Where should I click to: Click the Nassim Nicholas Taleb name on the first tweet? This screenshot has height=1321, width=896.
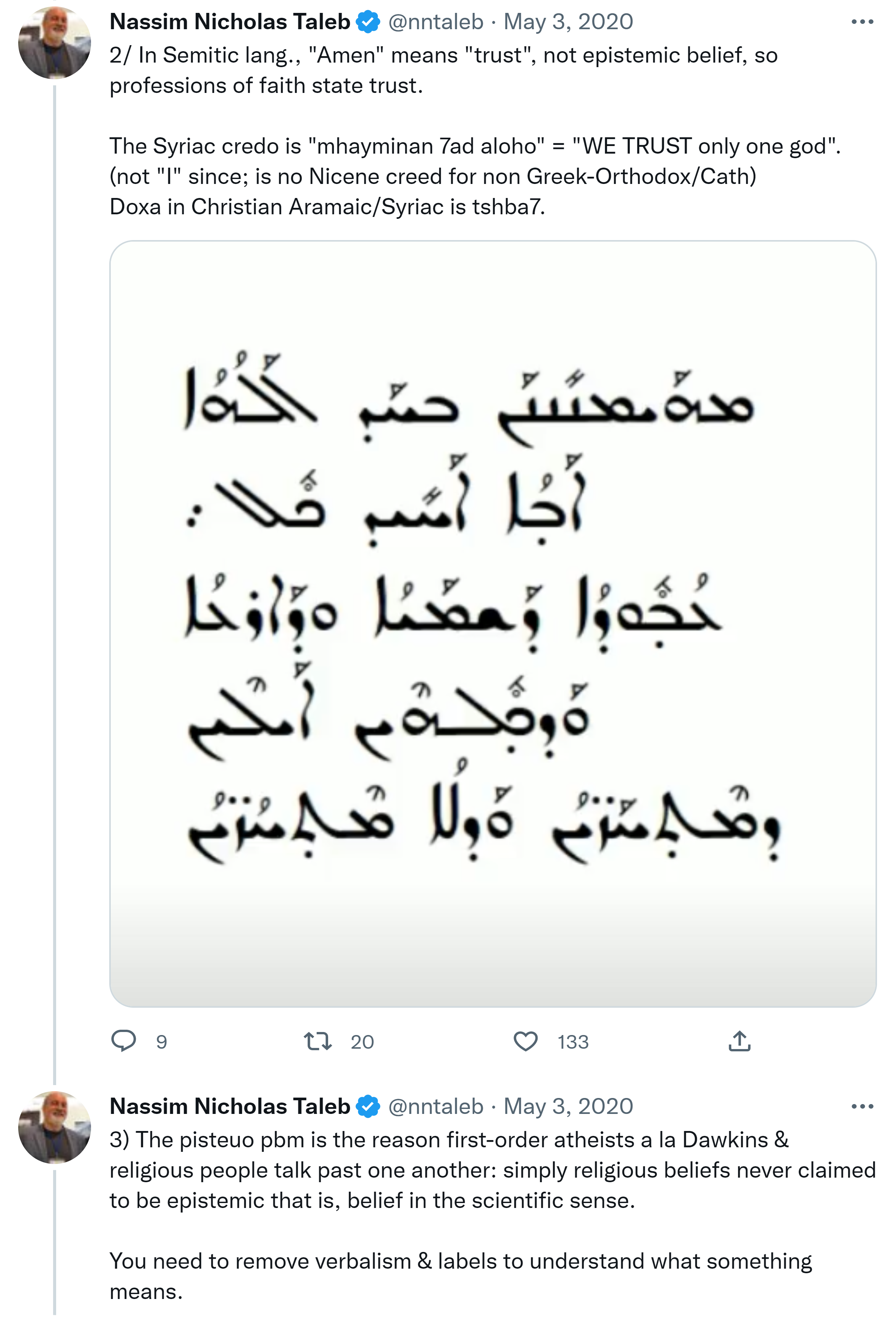click(230, 22)
